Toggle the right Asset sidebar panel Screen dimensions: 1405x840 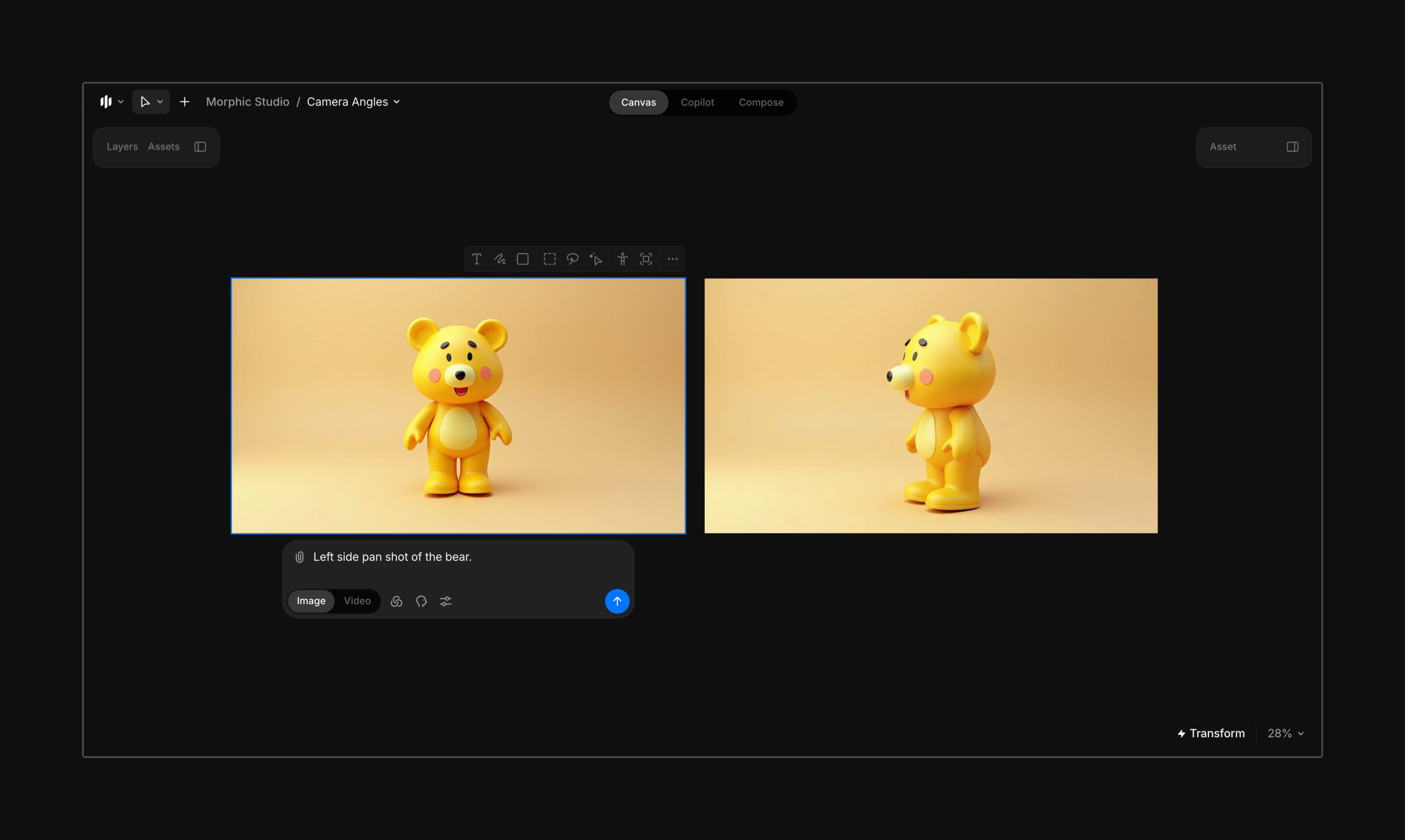(x=1292, y=147)
